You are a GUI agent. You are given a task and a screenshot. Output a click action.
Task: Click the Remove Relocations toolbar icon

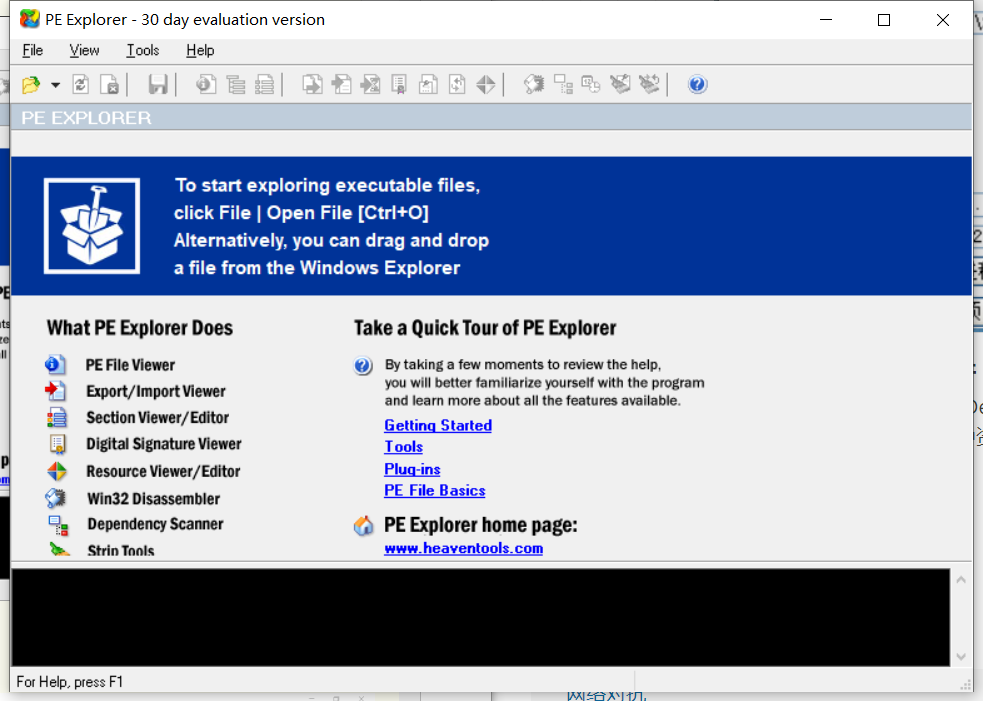[620, 85]
